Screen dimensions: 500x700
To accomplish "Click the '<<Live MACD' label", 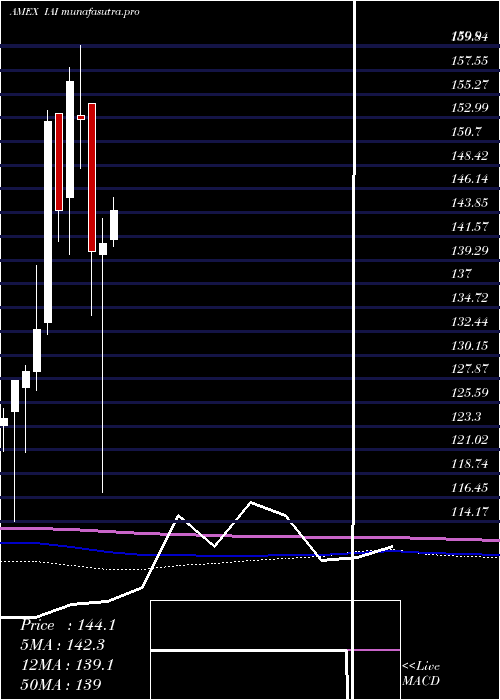I will [421, 674].
